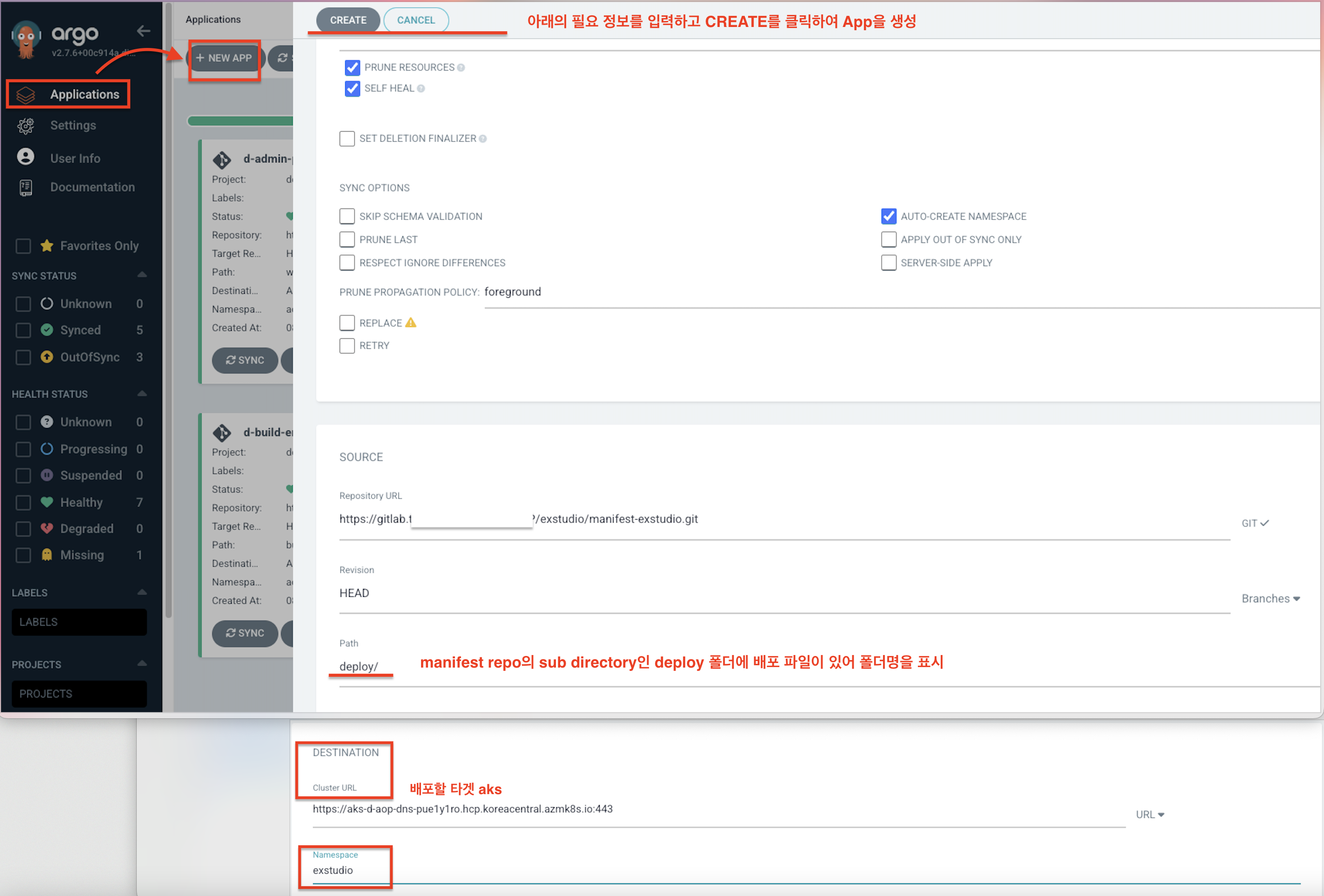Click SYNC on d-build card

point(245,633)
